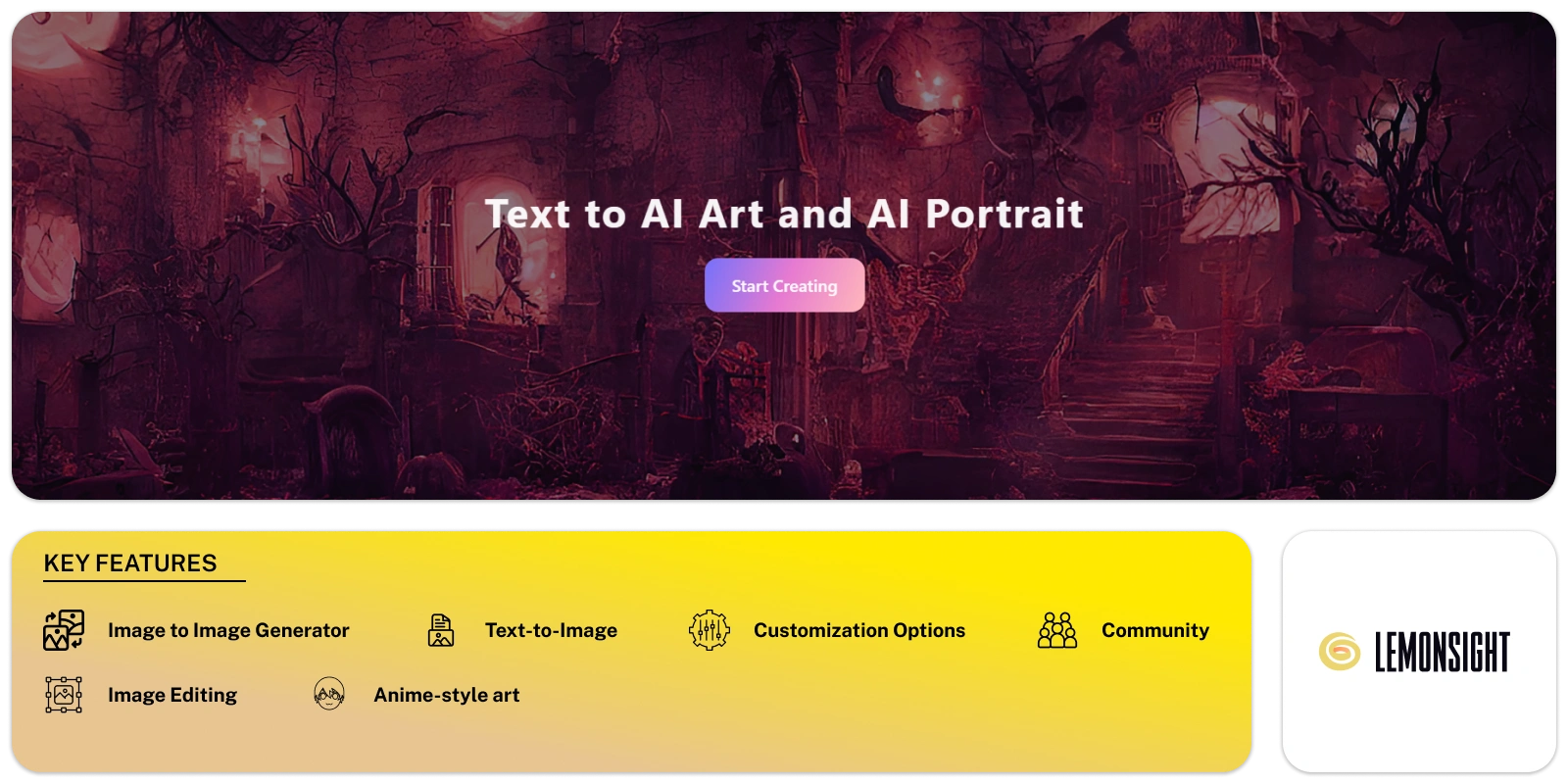Screen dimensions: 1568x784
Task: Click the Text to AI Art headline
Action: click(784, 214)
